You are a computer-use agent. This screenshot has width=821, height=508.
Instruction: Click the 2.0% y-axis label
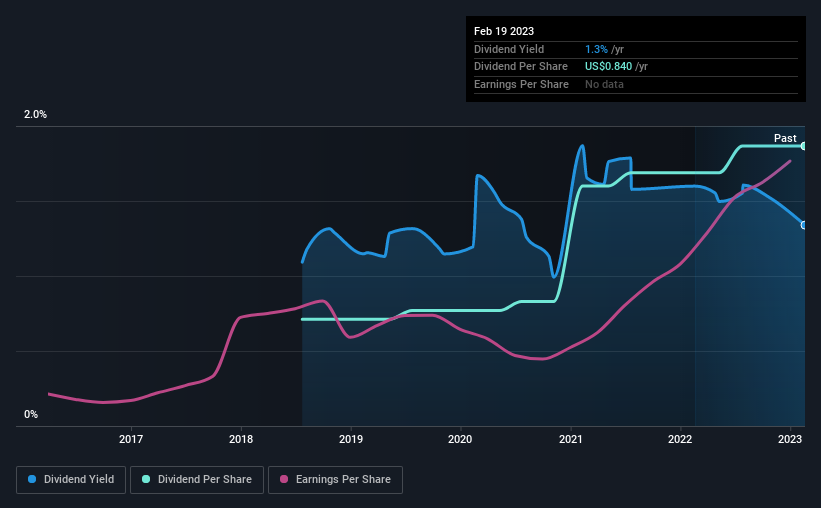35,115
